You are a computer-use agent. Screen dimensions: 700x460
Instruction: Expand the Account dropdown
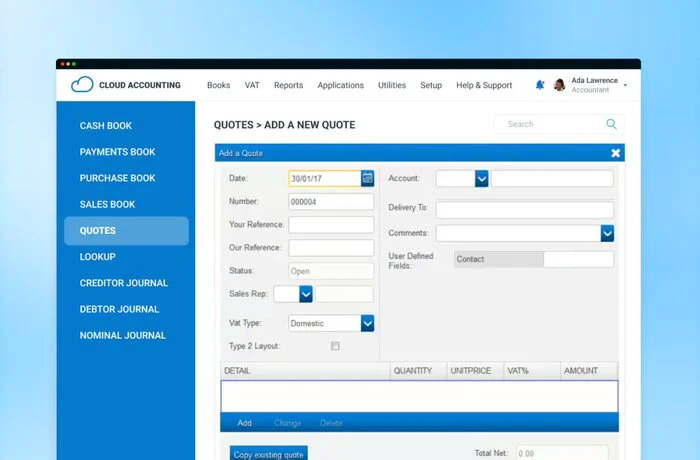(481, 178)
